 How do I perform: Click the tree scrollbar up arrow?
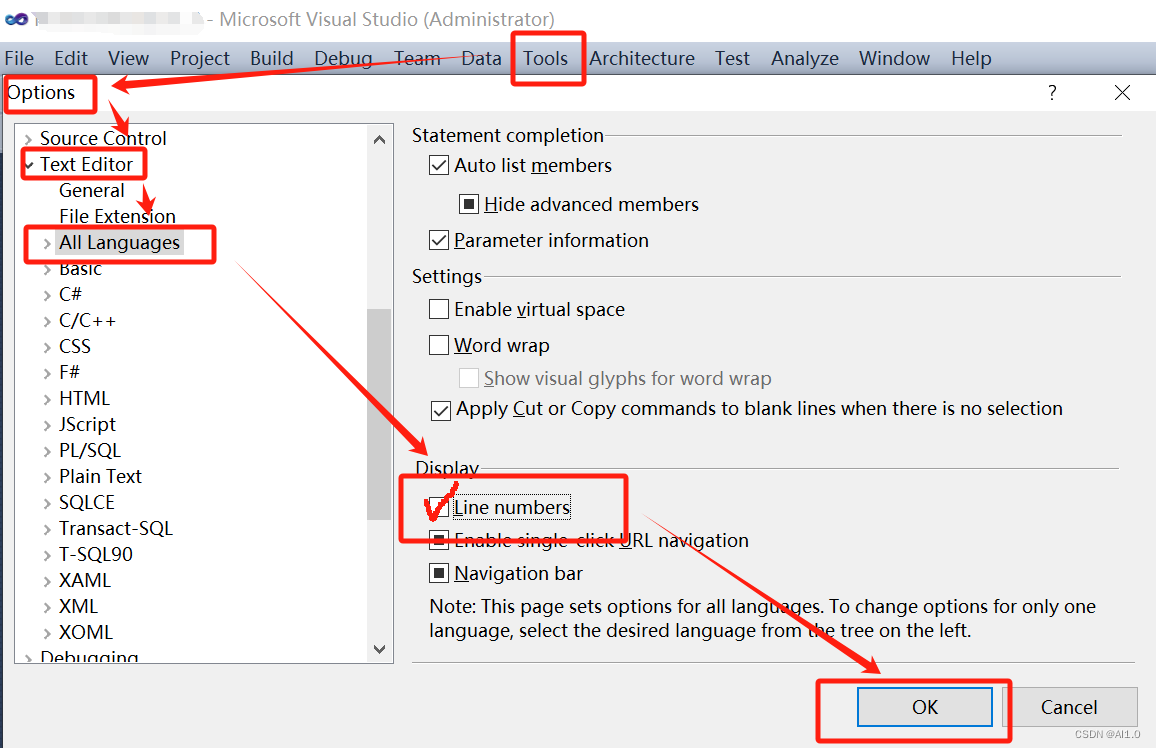[380, 139]
